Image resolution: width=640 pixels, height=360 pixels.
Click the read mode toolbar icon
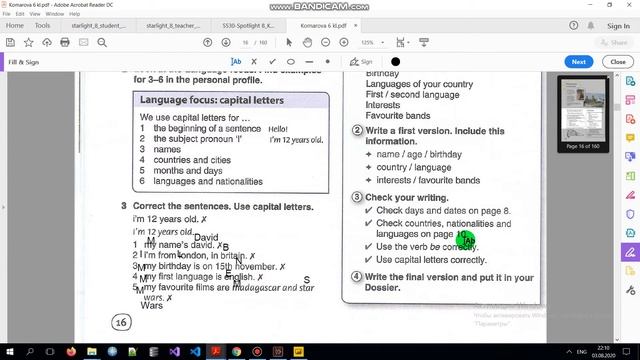click(424, 42)
